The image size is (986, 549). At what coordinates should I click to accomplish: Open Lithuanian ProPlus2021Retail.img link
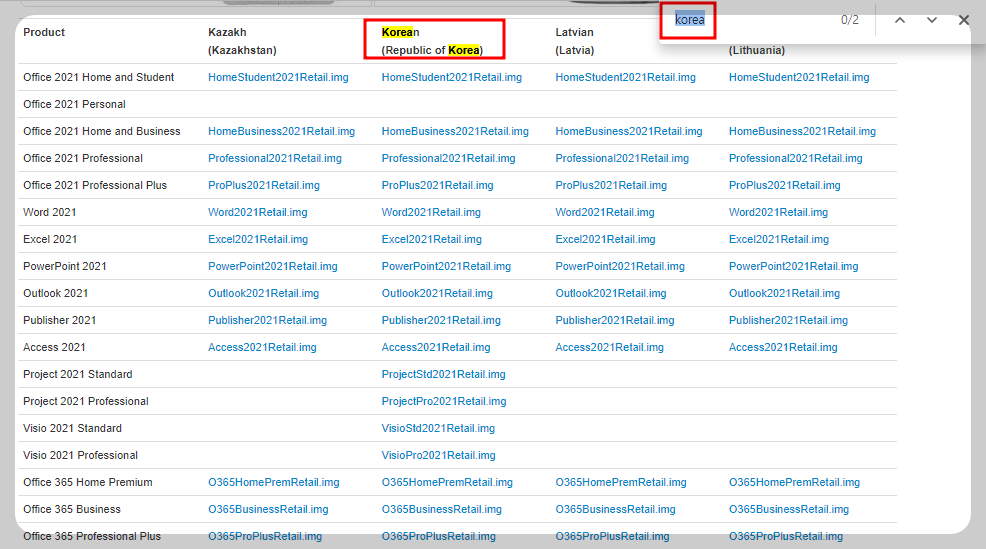coord(784,186)
